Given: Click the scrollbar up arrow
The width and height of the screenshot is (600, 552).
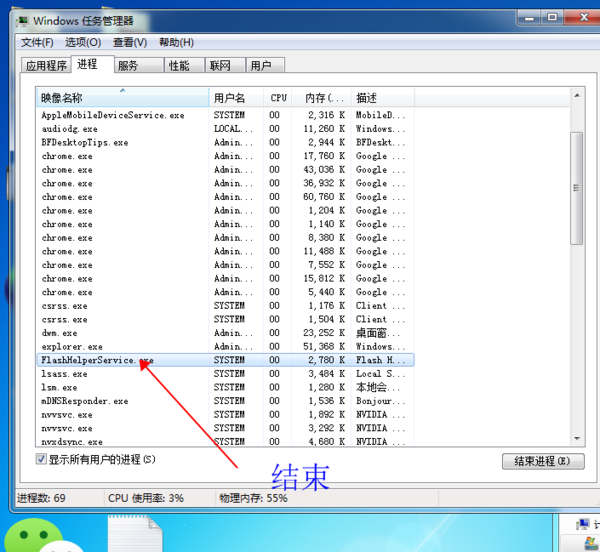Looking at the screenshot, I should coord(577,95).
